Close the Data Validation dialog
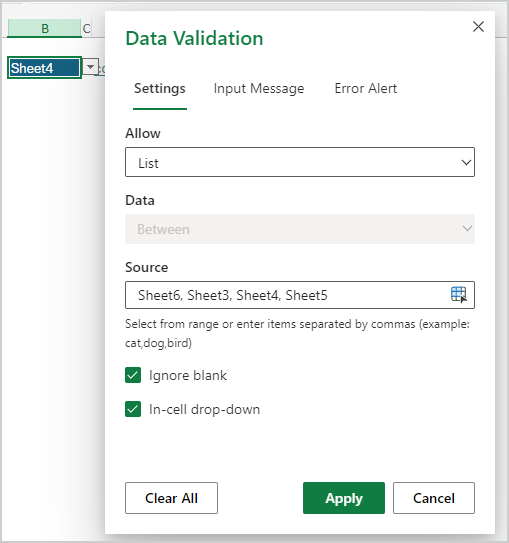The height and width of the screenshot is (543, 509). click(x=478, y=26)
